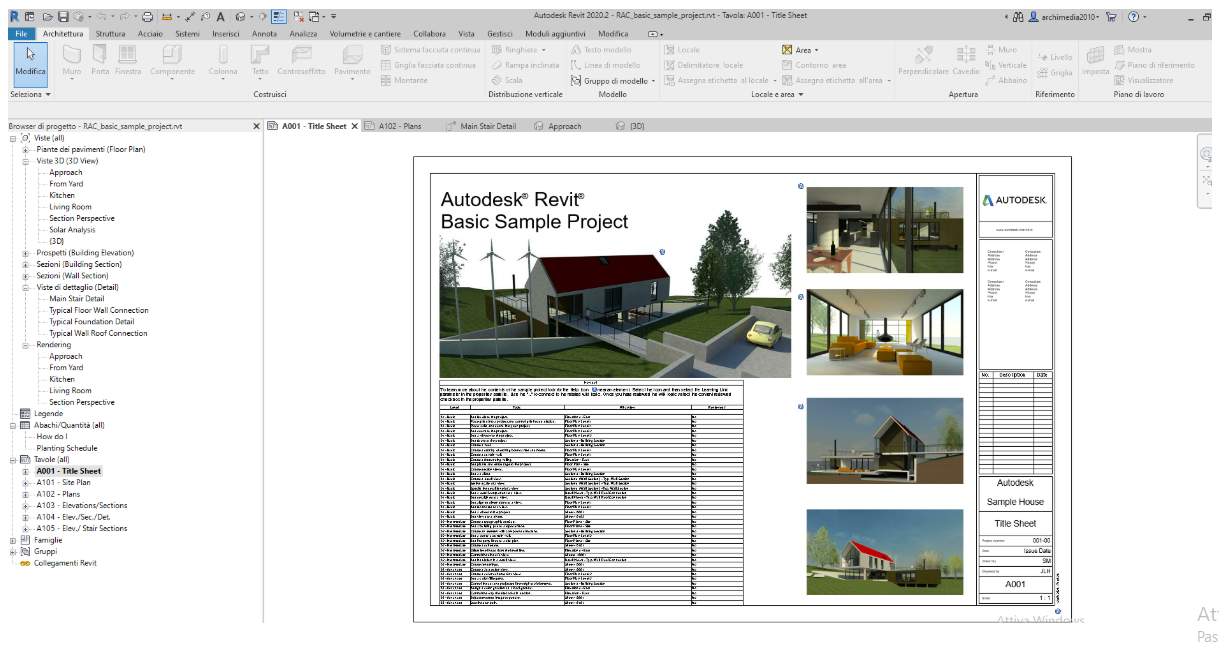Close the project browser panel
The height and width of the screenshot is (664, 1219).
[256, 127]
